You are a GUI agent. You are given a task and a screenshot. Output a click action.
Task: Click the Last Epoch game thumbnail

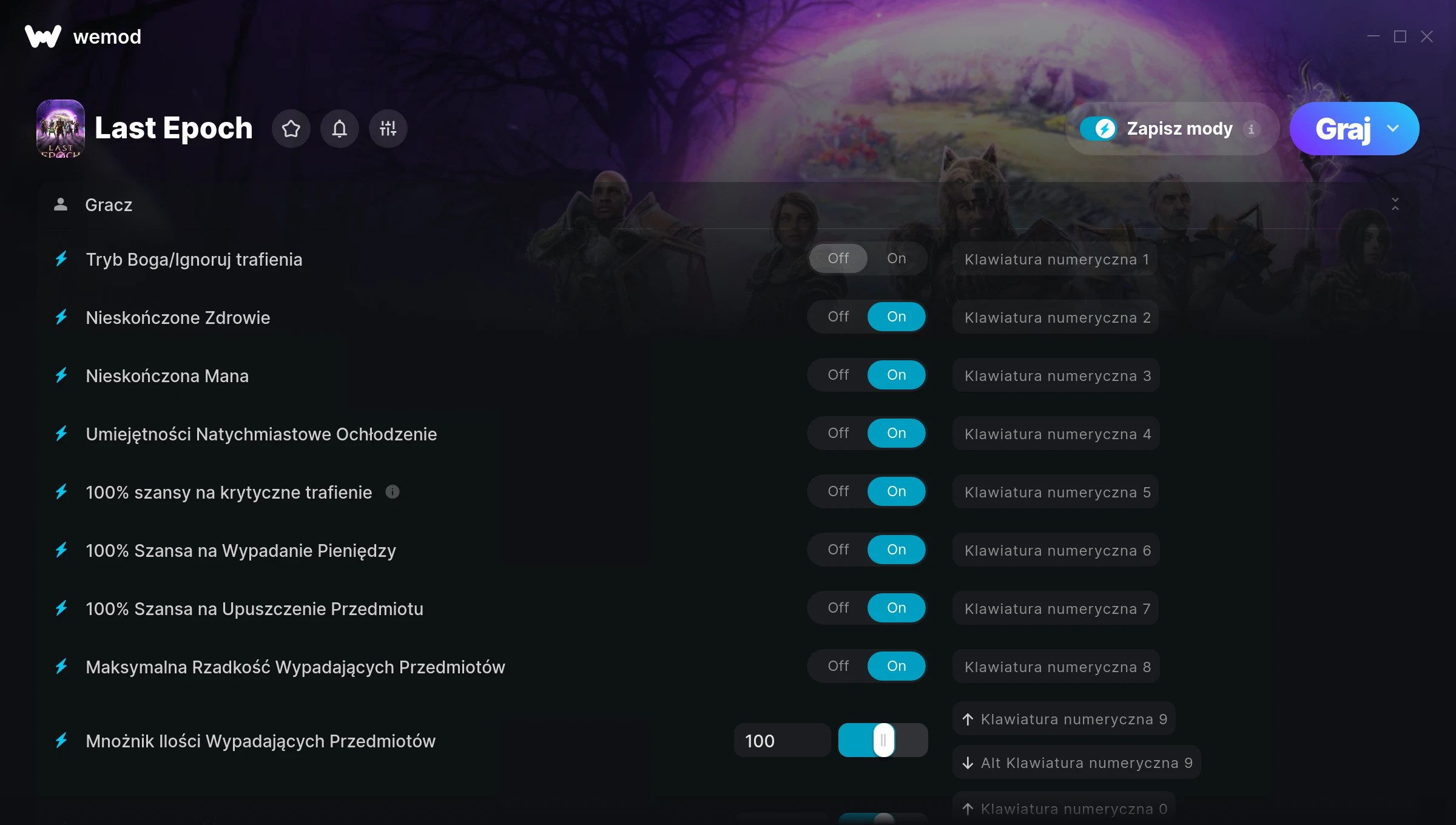(x=61, y=129)
